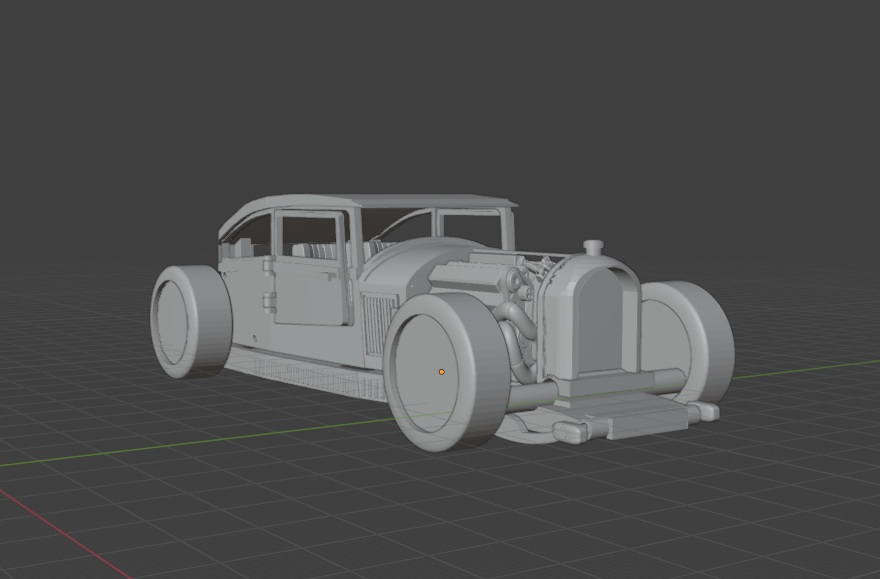
Task: Select the rear left wheel of the car
Action: point(191,321)
